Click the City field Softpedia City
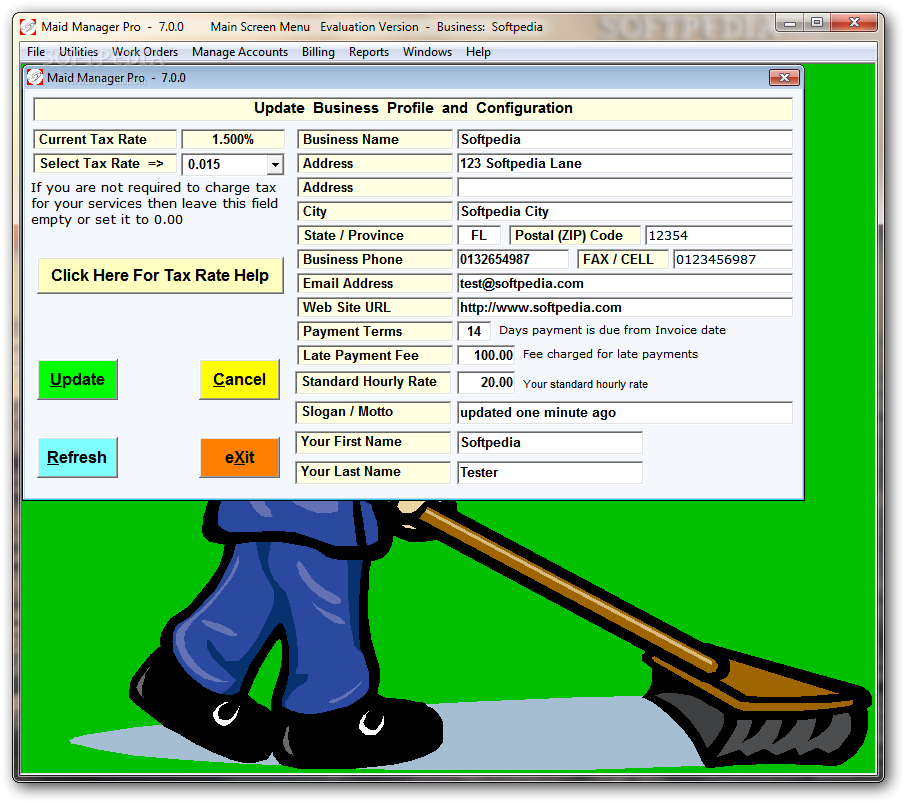This screenshot has width=905, height=803. pyautogui.click(x=624, y=211)
